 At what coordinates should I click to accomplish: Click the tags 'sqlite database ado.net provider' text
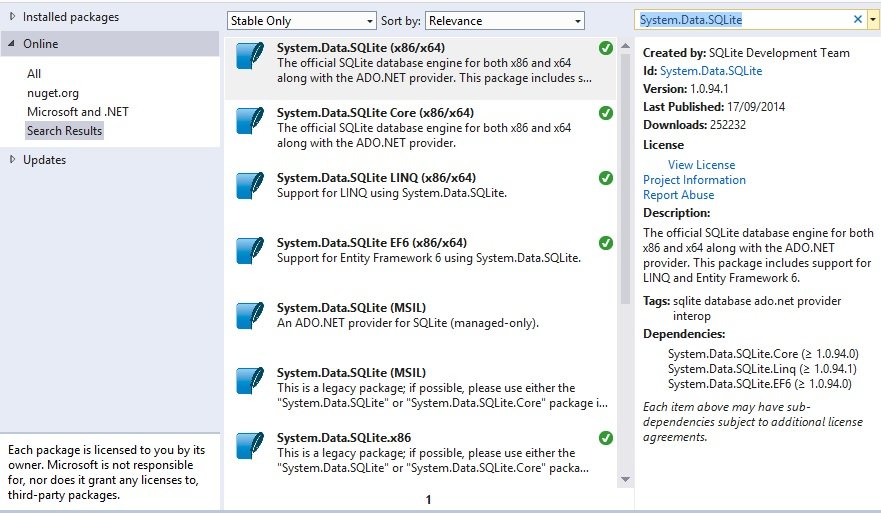757,301
